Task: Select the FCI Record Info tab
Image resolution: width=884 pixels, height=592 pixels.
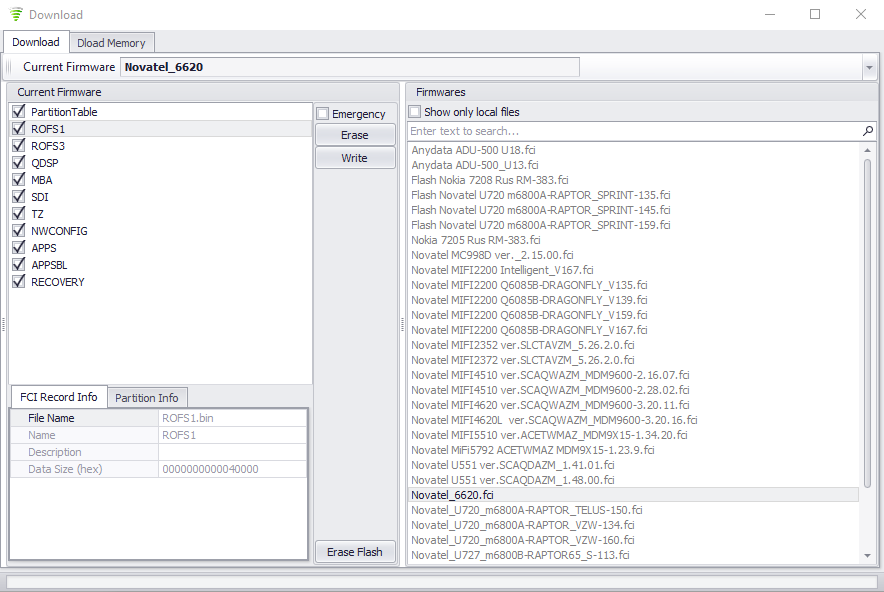Action: click(x=59, y=397)
